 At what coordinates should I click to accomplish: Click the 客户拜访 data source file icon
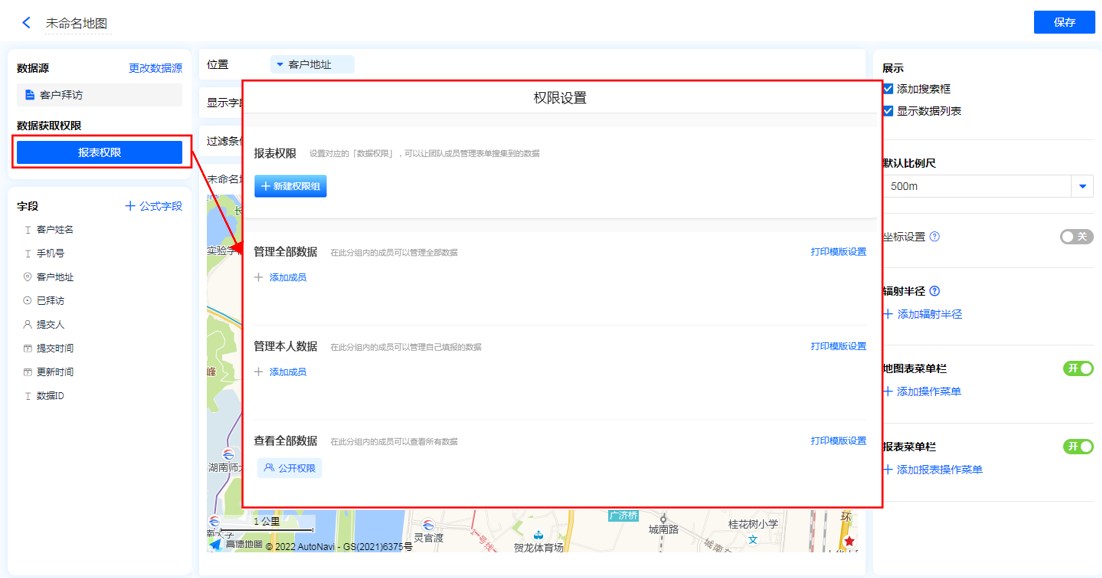tap(30, 95)
